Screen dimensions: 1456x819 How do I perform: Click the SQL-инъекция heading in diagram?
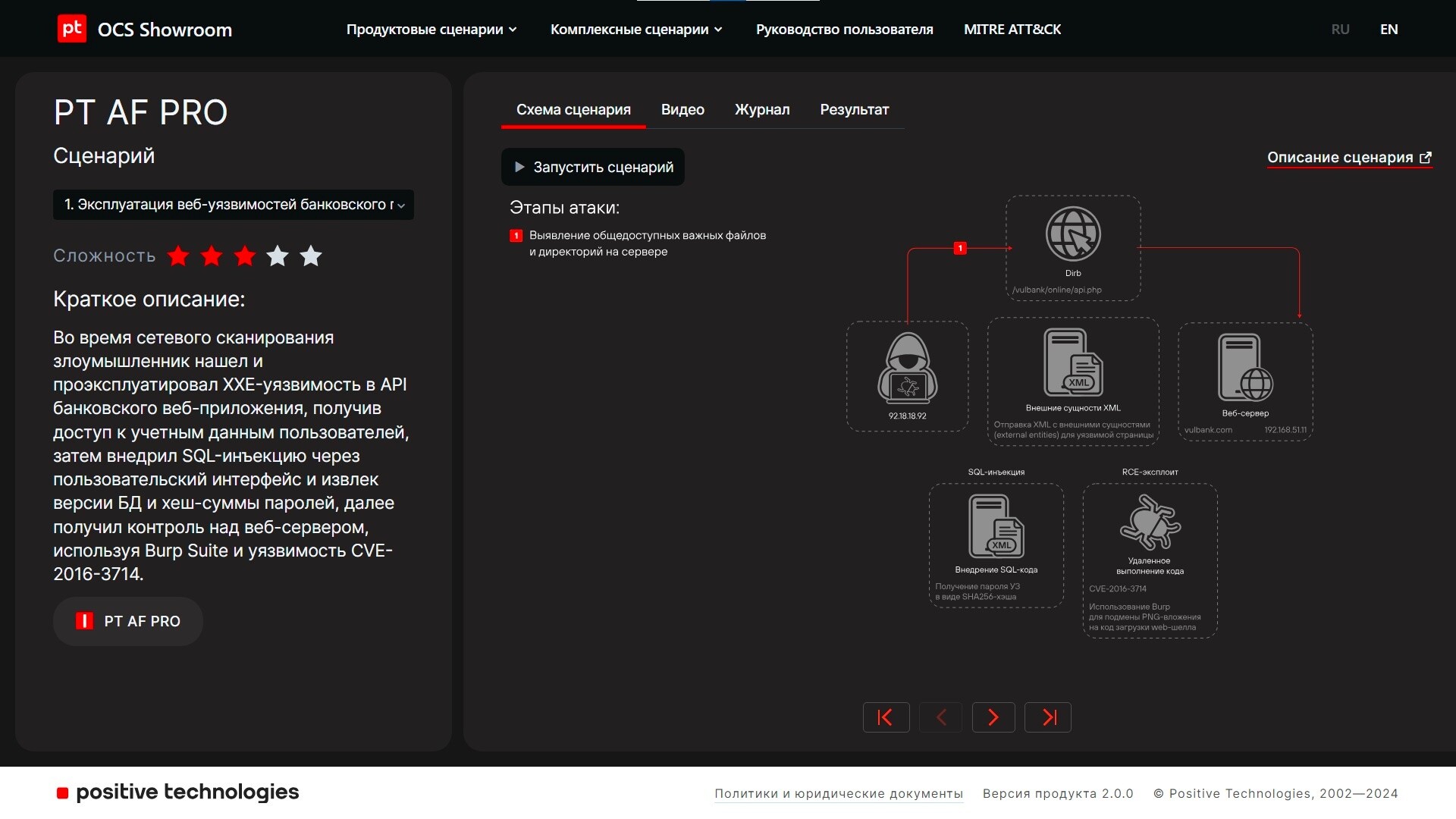coord(996,472)
